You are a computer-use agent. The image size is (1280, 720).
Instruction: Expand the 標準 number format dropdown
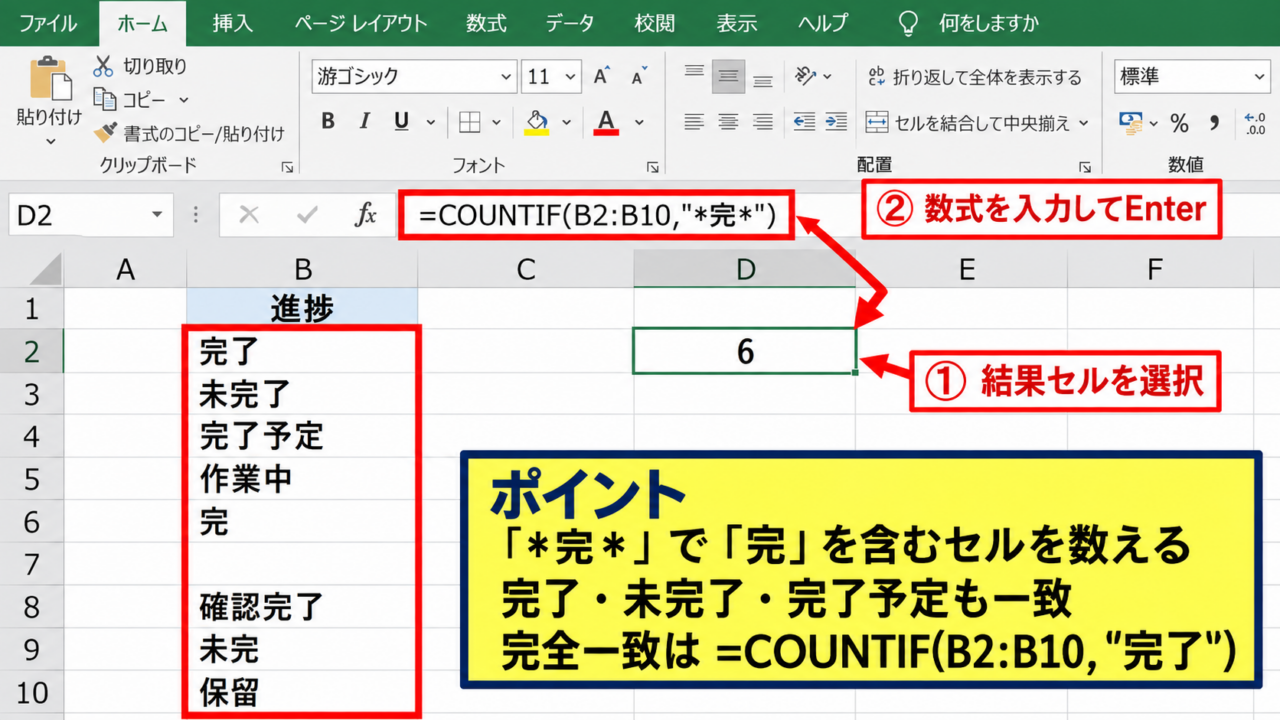click(x=1258, y=77)
